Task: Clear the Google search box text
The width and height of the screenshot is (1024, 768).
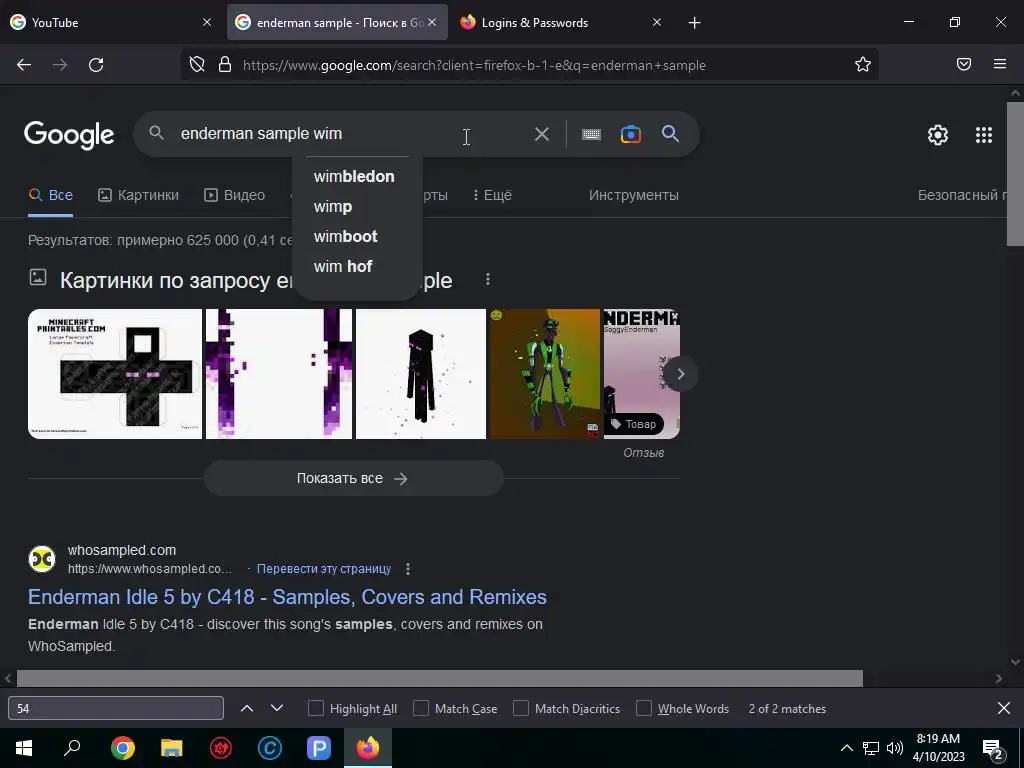Action: coord(541,134)
